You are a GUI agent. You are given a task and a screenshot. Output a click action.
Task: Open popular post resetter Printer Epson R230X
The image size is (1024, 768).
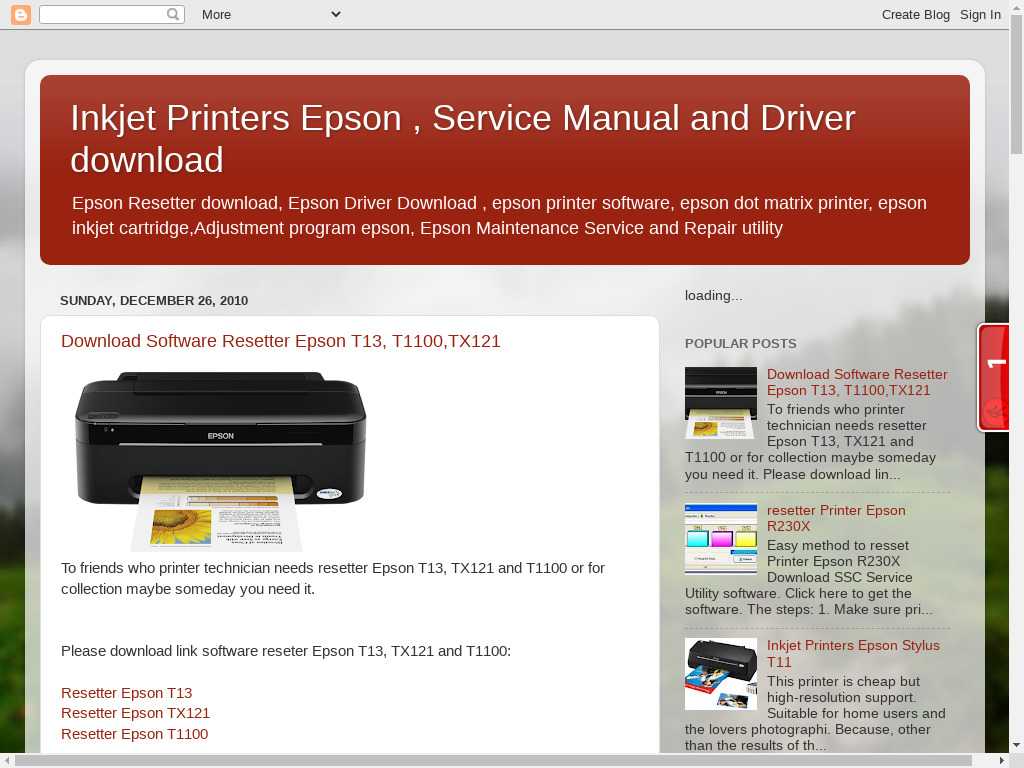[836, 518]
